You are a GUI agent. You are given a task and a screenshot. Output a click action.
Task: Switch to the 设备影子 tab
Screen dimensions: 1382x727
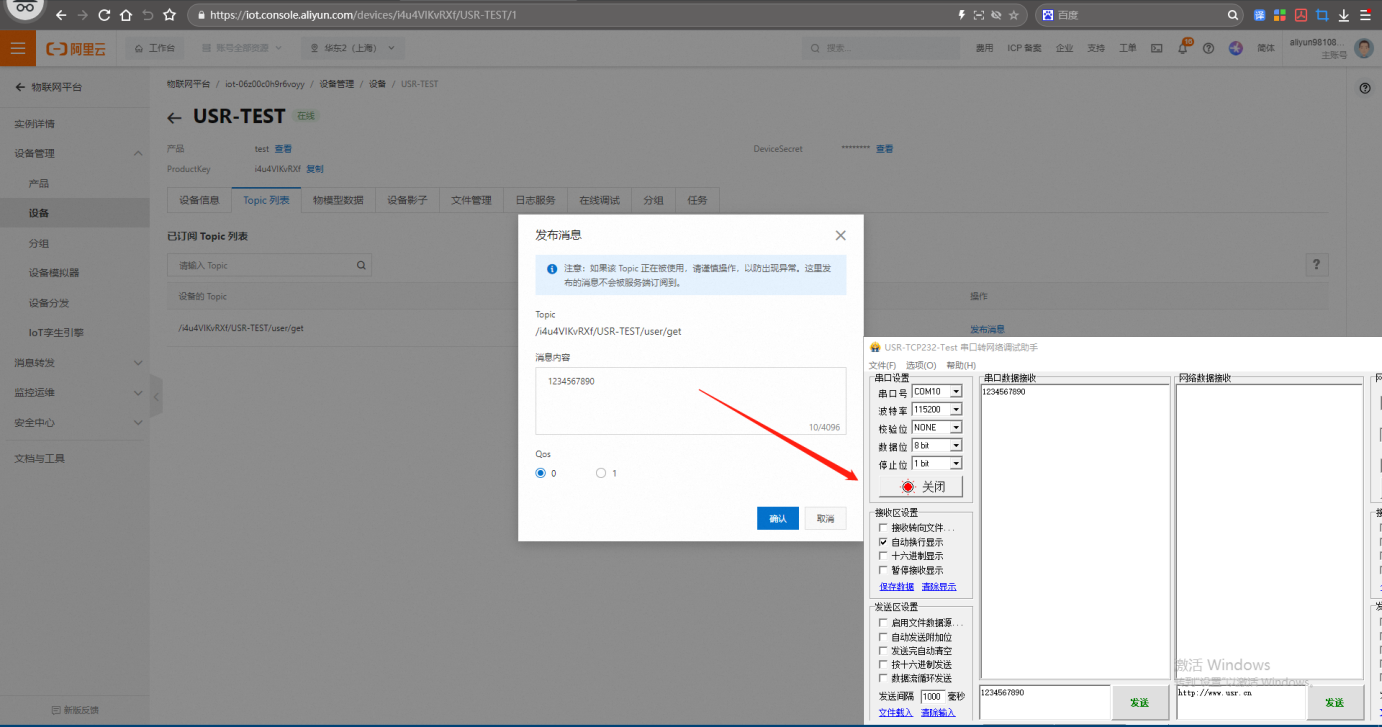(407, 200)
